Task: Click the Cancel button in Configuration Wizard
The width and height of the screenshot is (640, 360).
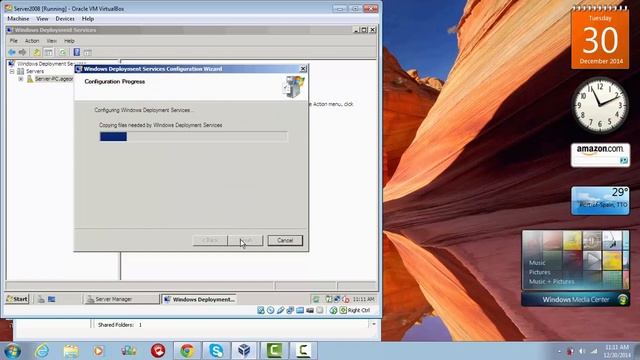Action: click(285, 240)
